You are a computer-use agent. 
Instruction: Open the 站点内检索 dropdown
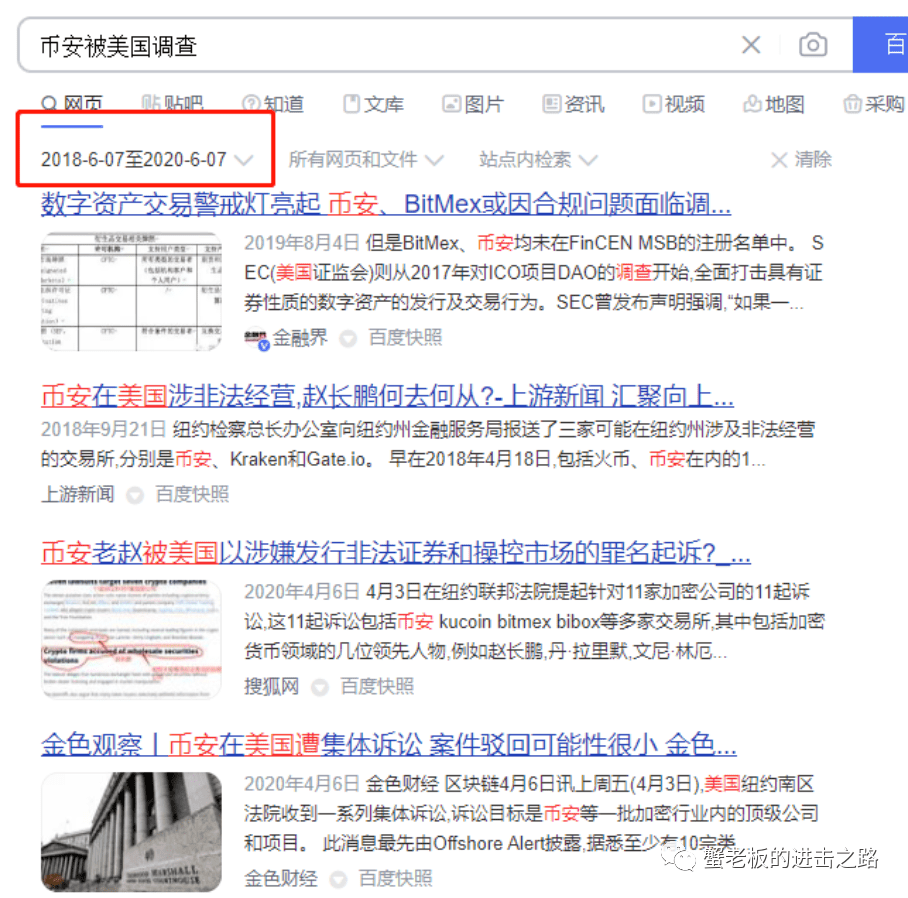530,159
